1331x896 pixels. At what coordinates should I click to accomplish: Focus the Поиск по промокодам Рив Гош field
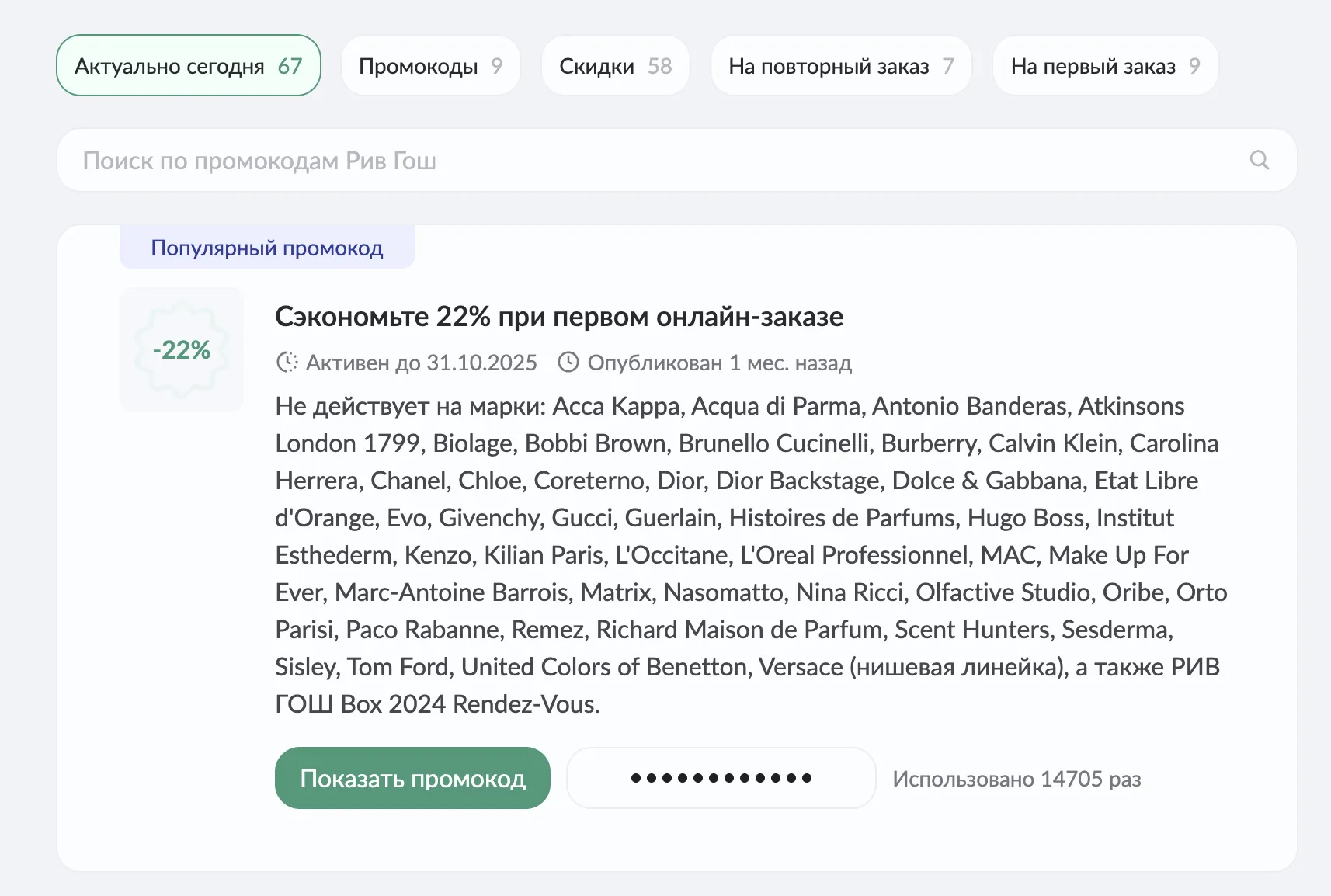[652, 161]
